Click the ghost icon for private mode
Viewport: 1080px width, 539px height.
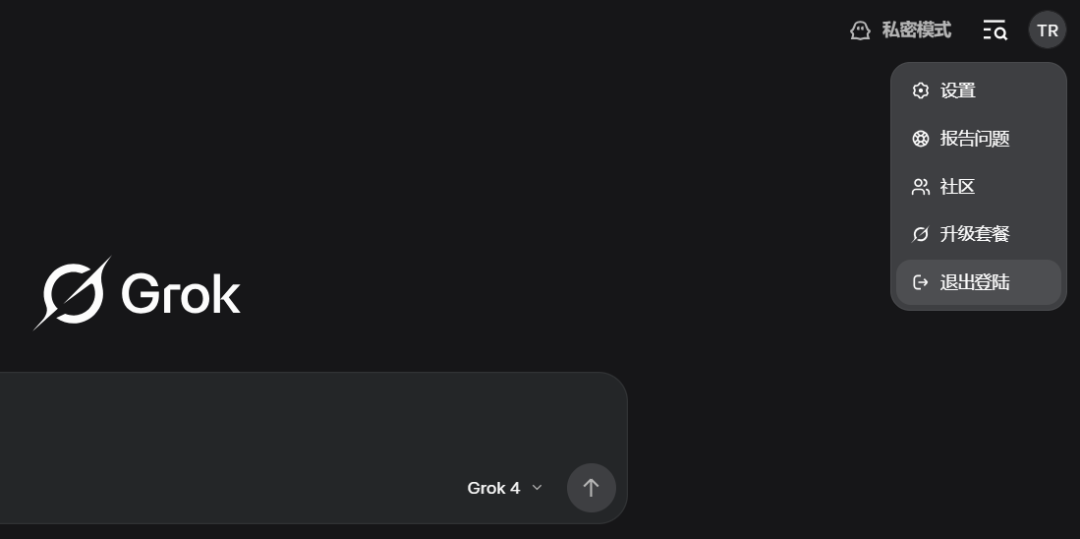point(860,31)
